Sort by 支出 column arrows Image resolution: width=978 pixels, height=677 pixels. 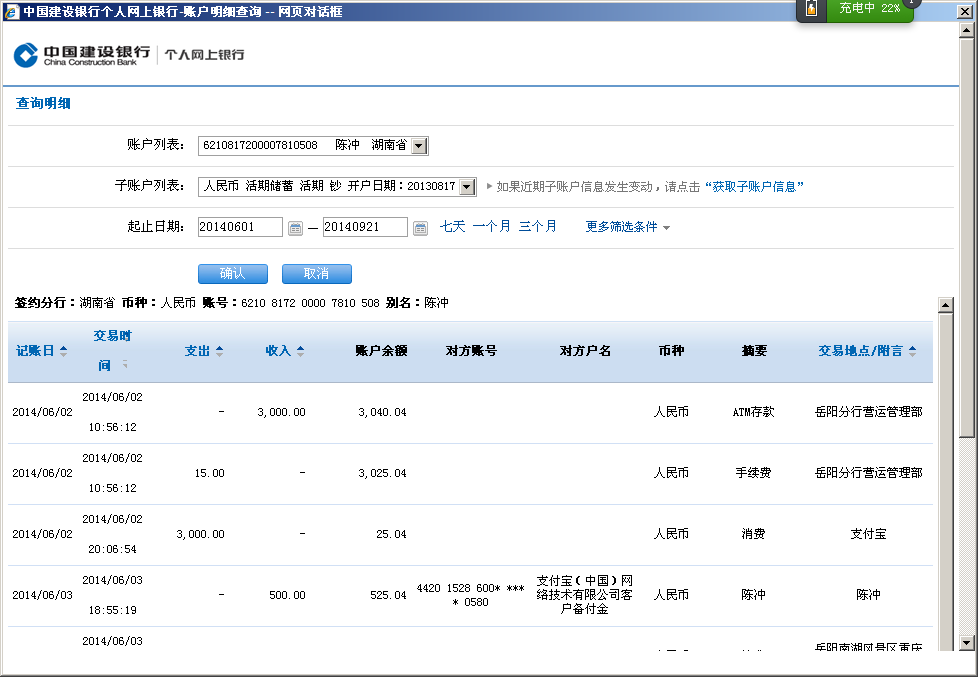(x=220, y=351)
